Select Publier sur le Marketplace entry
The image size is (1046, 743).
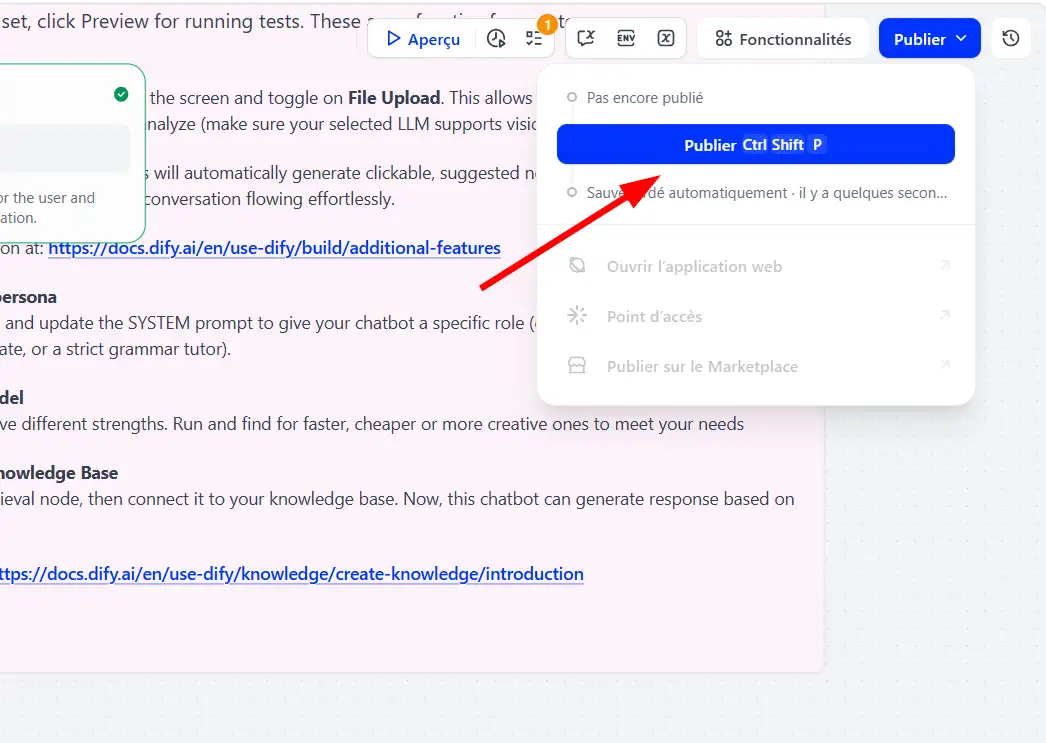756,366
